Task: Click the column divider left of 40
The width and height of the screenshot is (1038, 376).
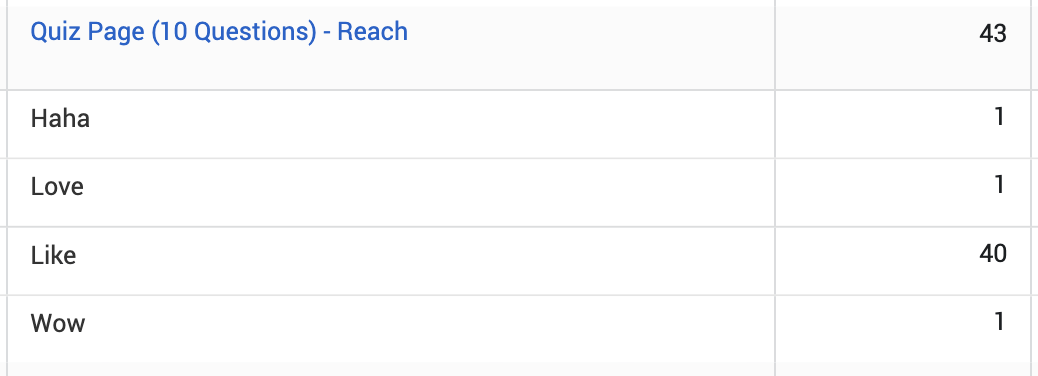Action: point(775,261)
